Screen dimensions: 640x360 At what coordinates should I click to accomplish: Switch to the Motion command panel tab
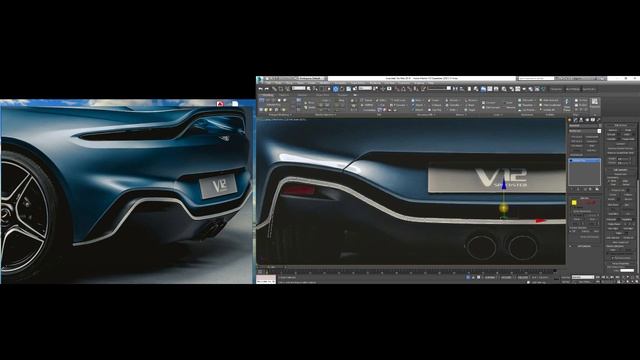[587, 120]
